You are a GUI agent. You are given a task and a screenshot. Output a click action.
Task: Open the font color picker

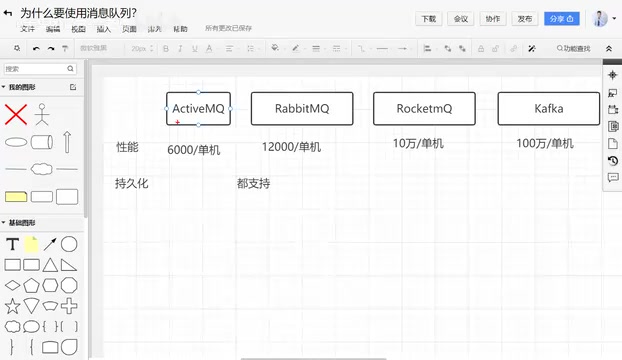point(209,48)
